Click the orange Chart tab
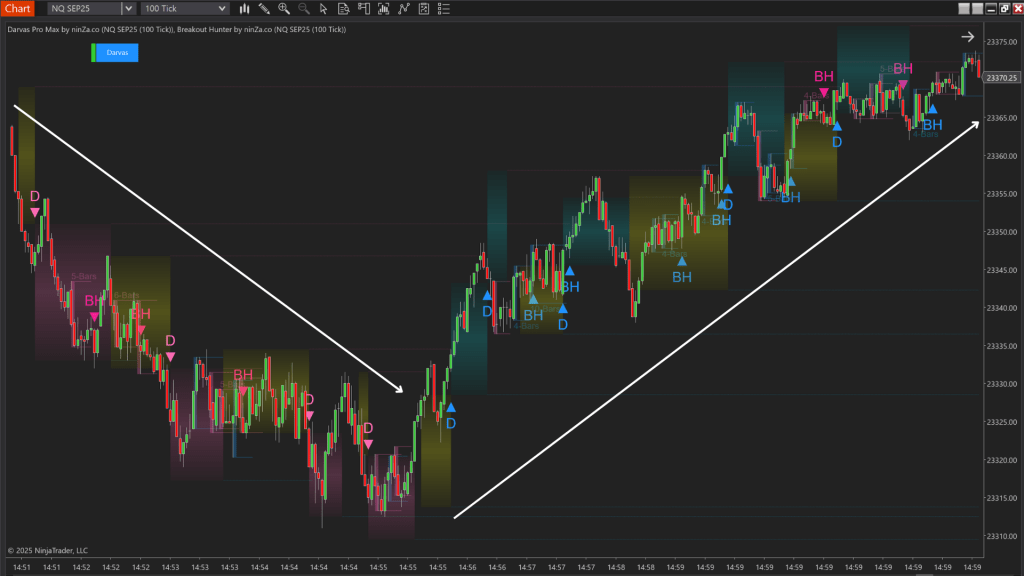 click(x=18, y=9)
